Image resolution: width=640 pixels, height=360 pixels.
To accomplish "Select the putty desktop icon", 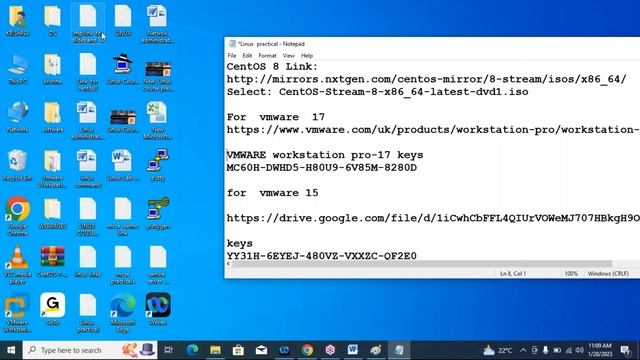I will (x=158, y=165).
